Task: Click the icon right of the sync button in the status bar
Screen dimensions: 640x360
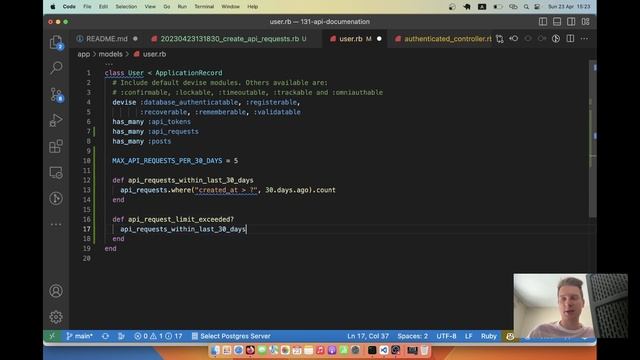Action: tap(121, 336)
